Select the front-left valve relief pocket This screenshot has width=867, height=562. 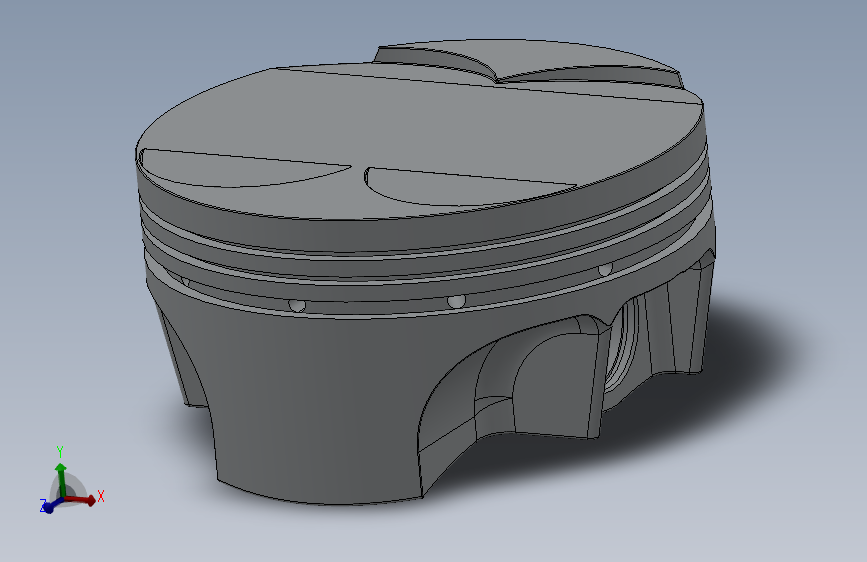[x=238, y=169]
